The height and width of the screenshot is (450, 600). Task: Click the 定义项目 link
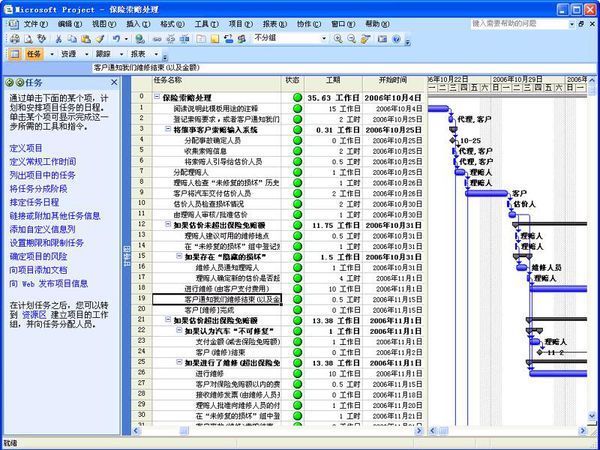(26, 148)
